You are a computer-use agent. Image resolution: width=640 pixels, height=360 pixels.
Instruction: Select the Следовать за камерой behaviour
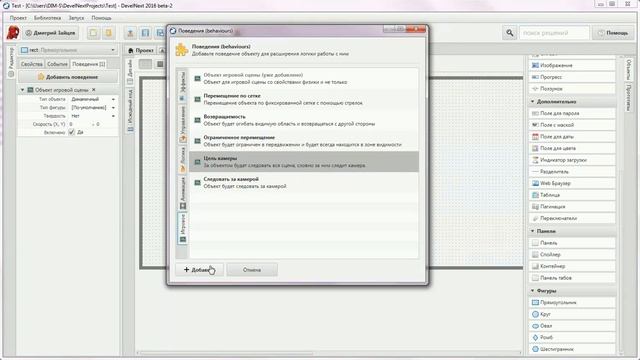pos(304,182)
